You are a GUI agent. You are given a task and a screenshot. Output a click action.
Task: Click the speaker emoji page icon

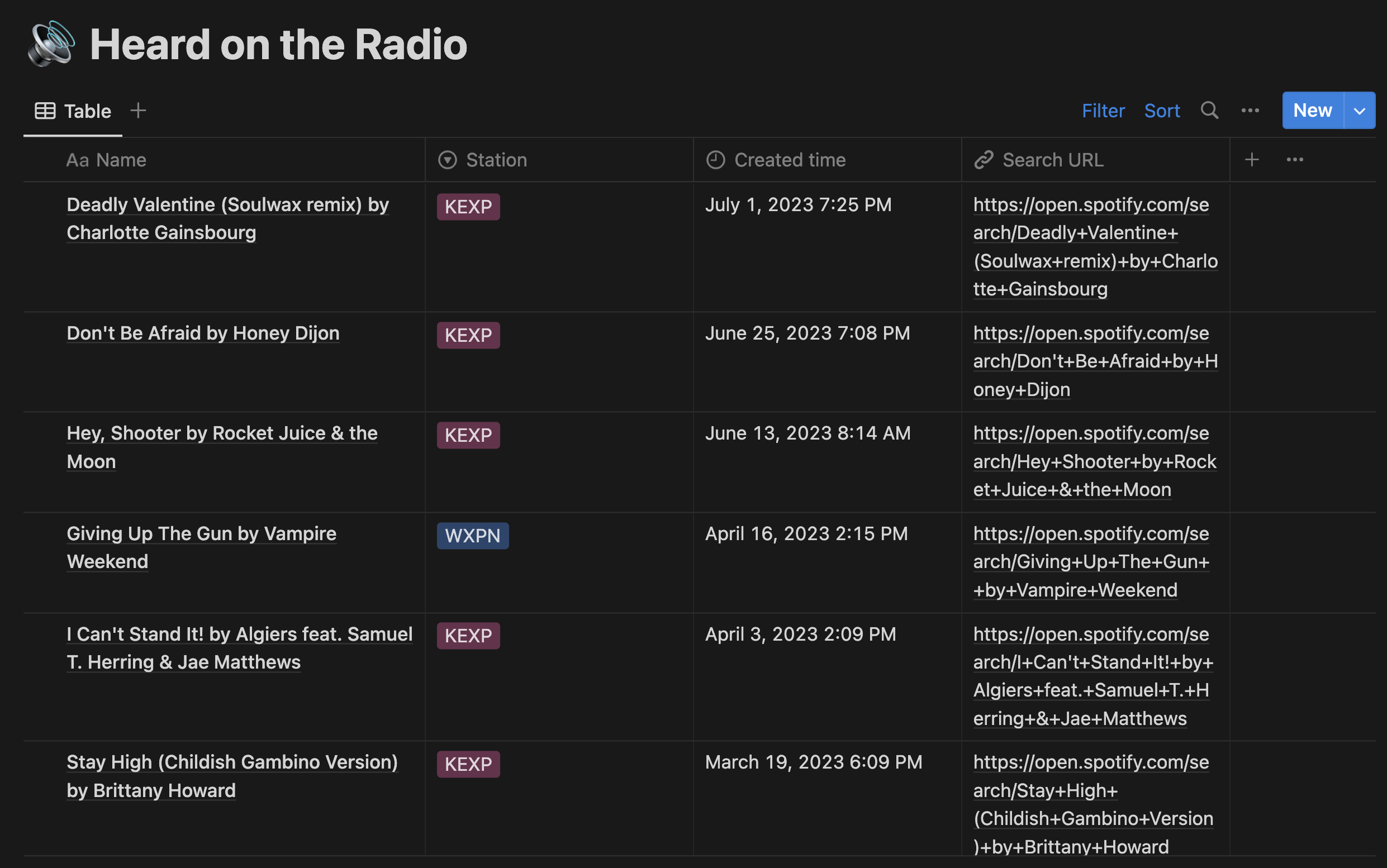pyautogui.click(x=51, y=44)
